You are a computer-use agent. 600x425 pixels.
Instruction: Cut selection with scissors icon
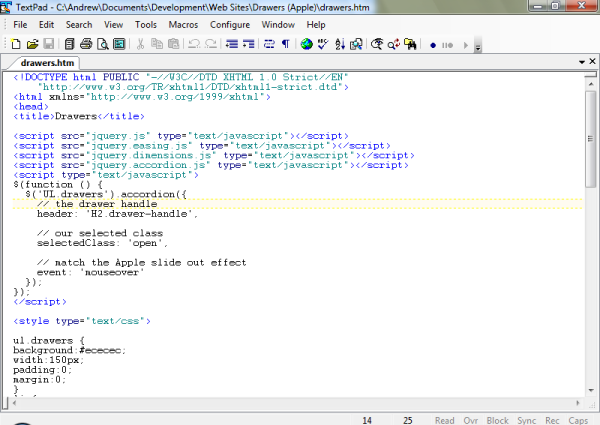[x=140, y=44]
